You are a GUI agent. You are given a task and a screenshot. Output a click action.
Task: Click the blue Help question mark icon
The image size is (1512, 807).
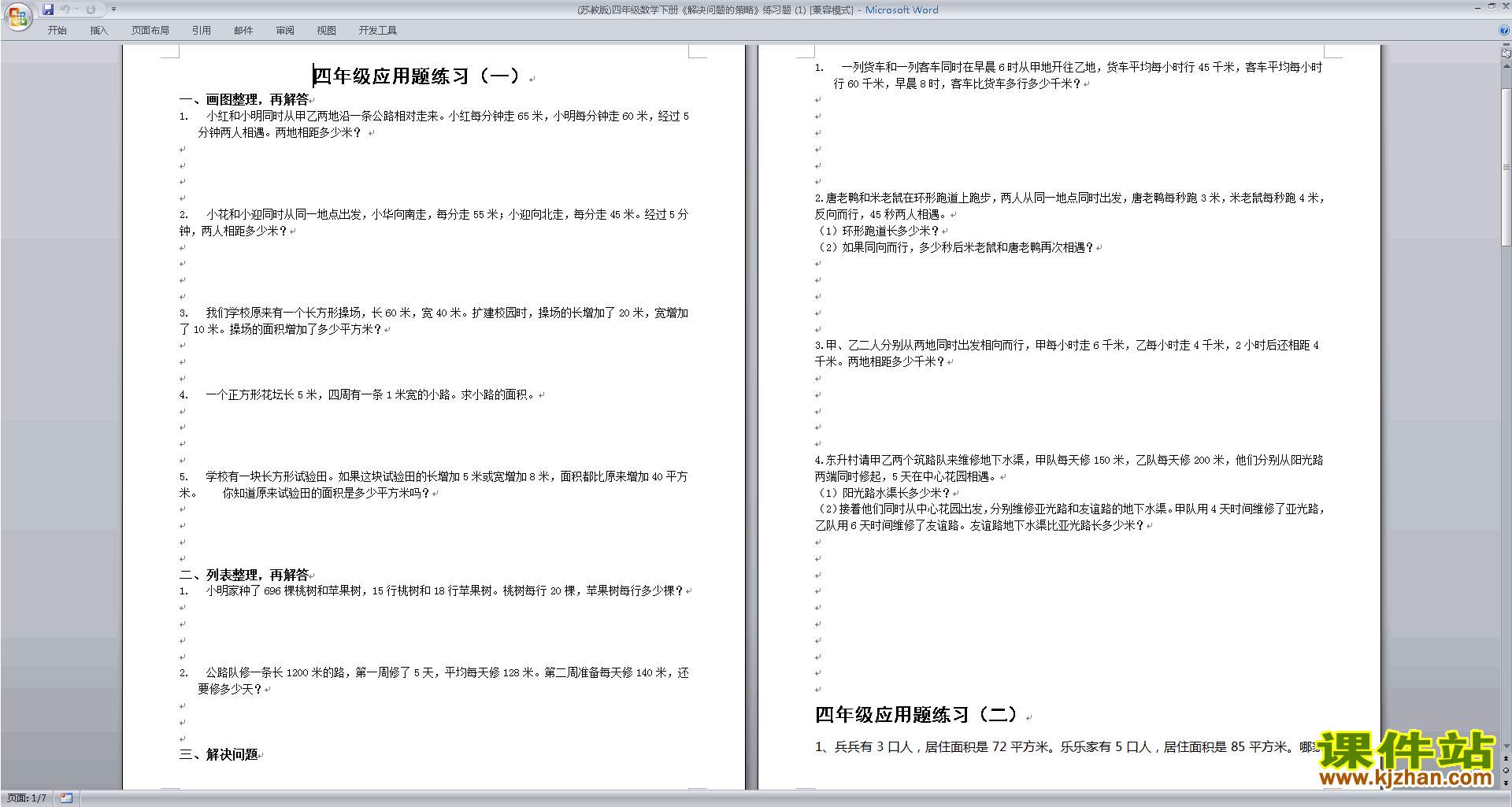(1504, 30)
